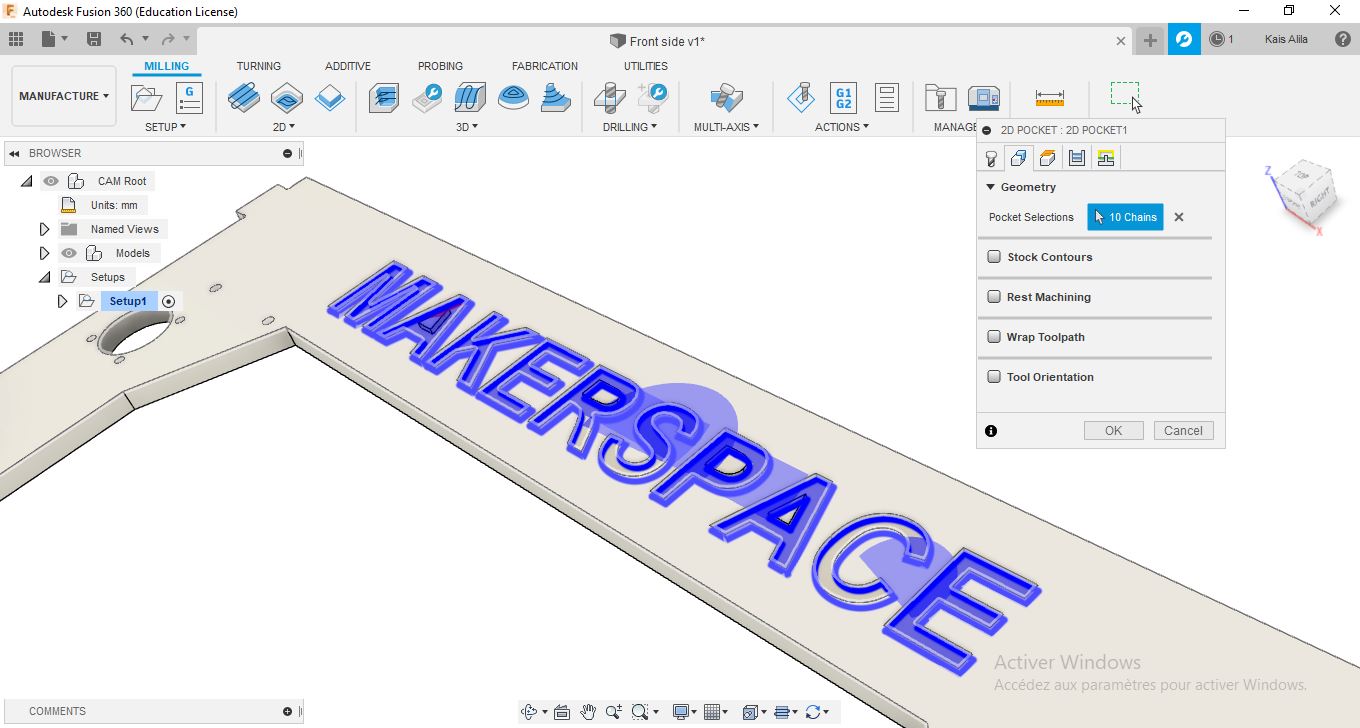
Task: Open the DRILLING dropdown menu
Action: [630, 127]
